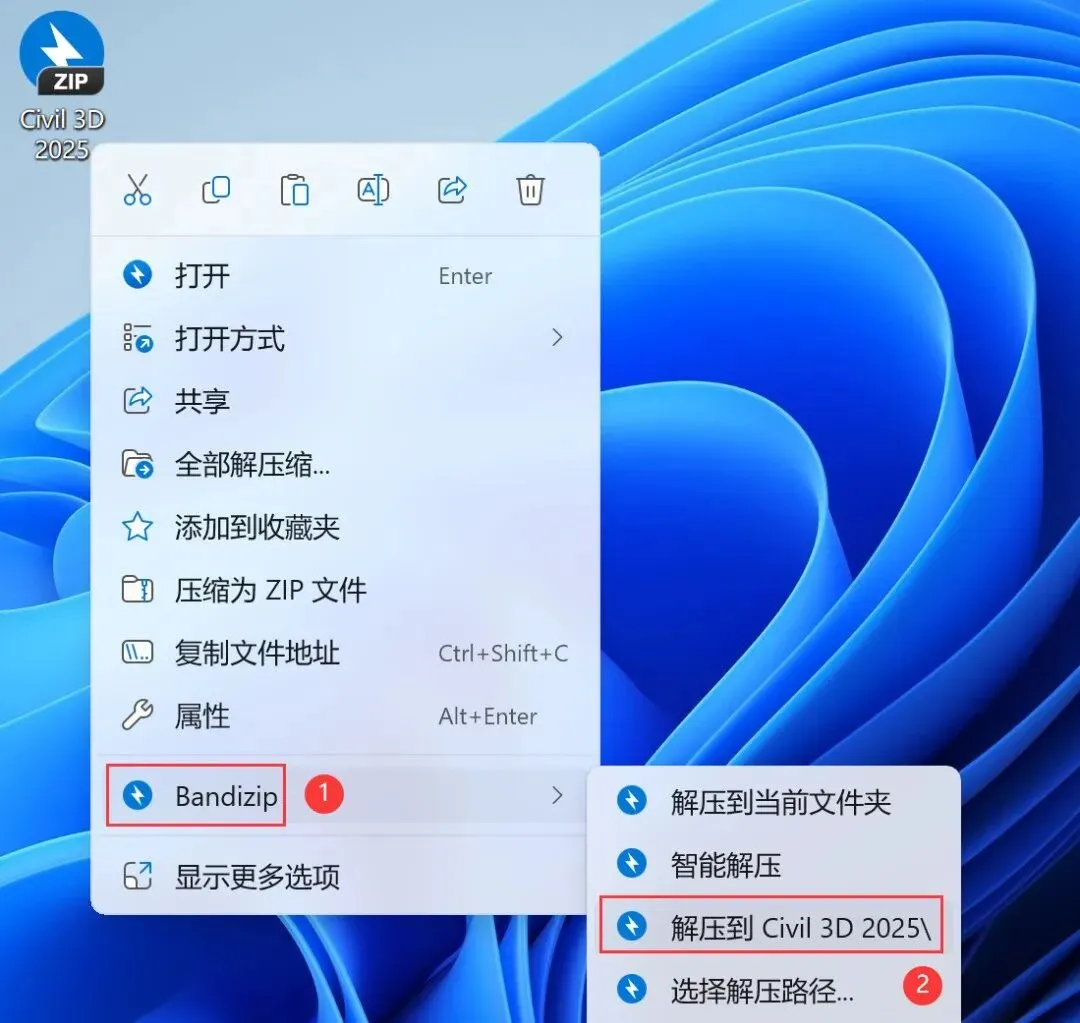Image resolution: width=1080 pixels, height=1023 pixels.
Task: Click the Bandizip logo icon in Bandizip row
Action: click(x=138, y=795)
